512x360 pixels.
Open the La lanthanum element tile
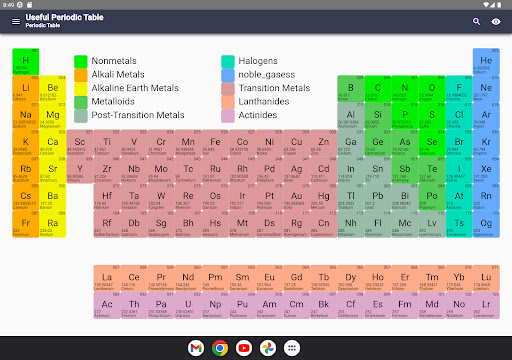click(107, 278)
